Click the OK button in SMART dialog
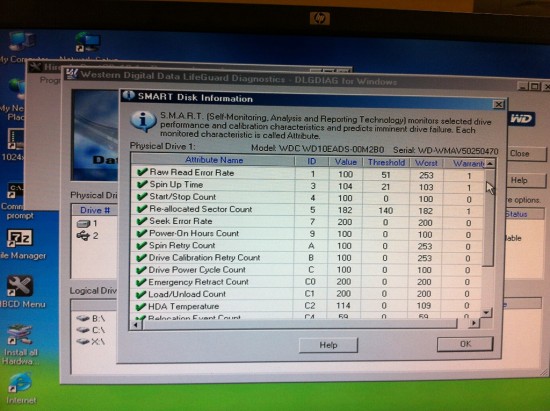The height and width of the screenshot is (411, 550). click(x=465, y=344)
